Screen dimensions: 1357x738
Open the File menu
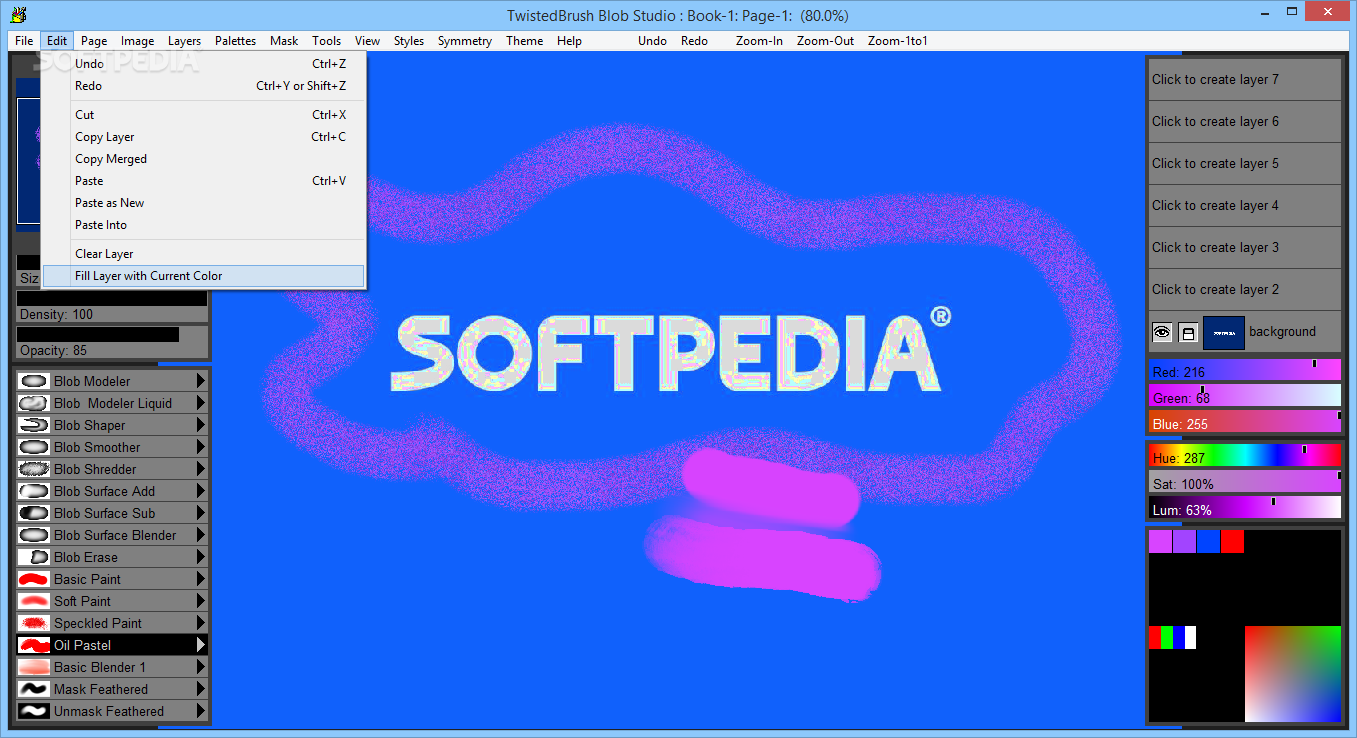25,41
